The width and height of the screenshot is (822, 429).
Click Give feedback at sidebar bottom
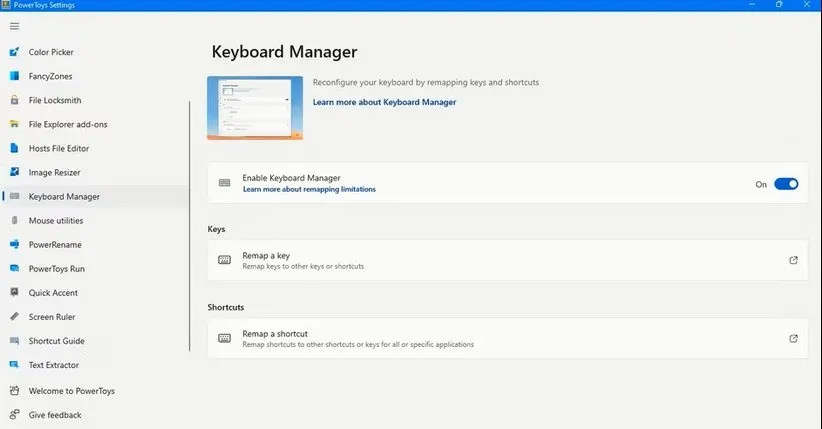[x=55, y=414]
